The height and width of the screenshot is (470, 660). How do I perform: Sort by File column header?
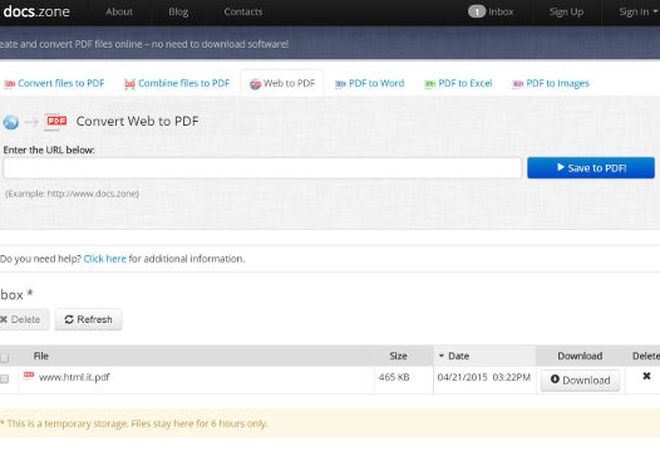41,356
